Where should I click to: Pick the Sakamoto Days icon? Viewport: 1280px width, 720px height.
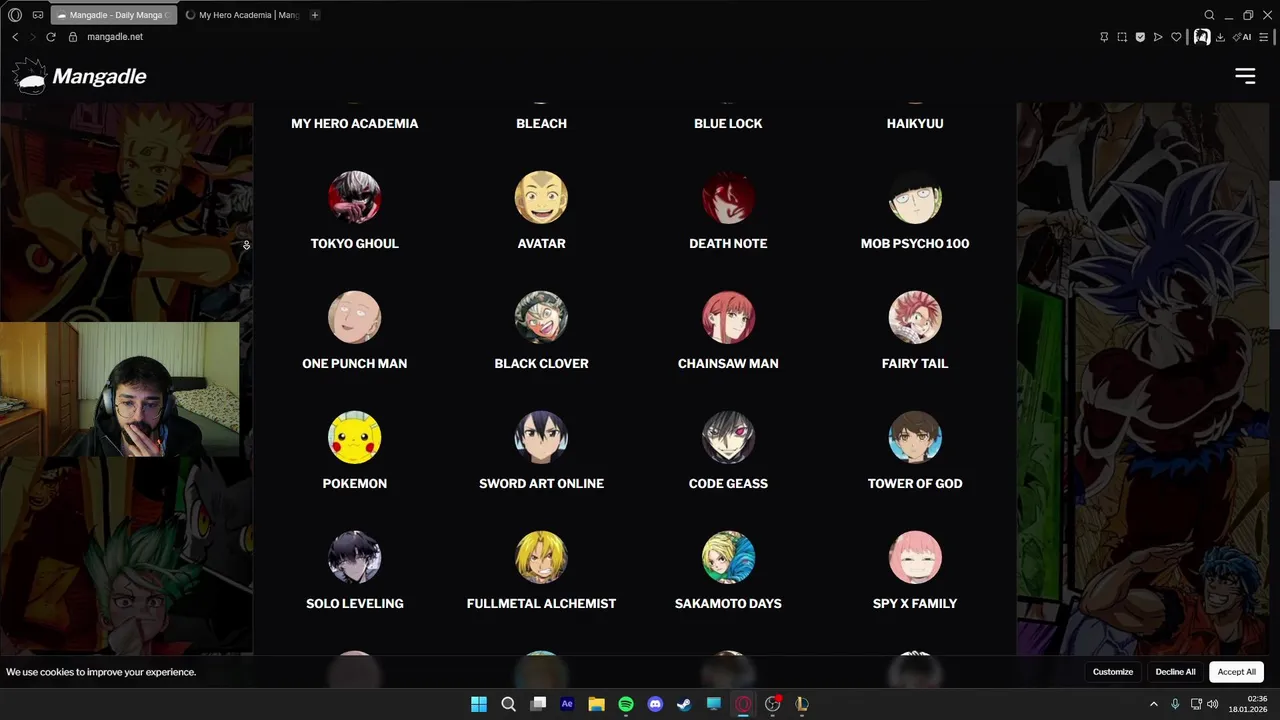point(728,557)
